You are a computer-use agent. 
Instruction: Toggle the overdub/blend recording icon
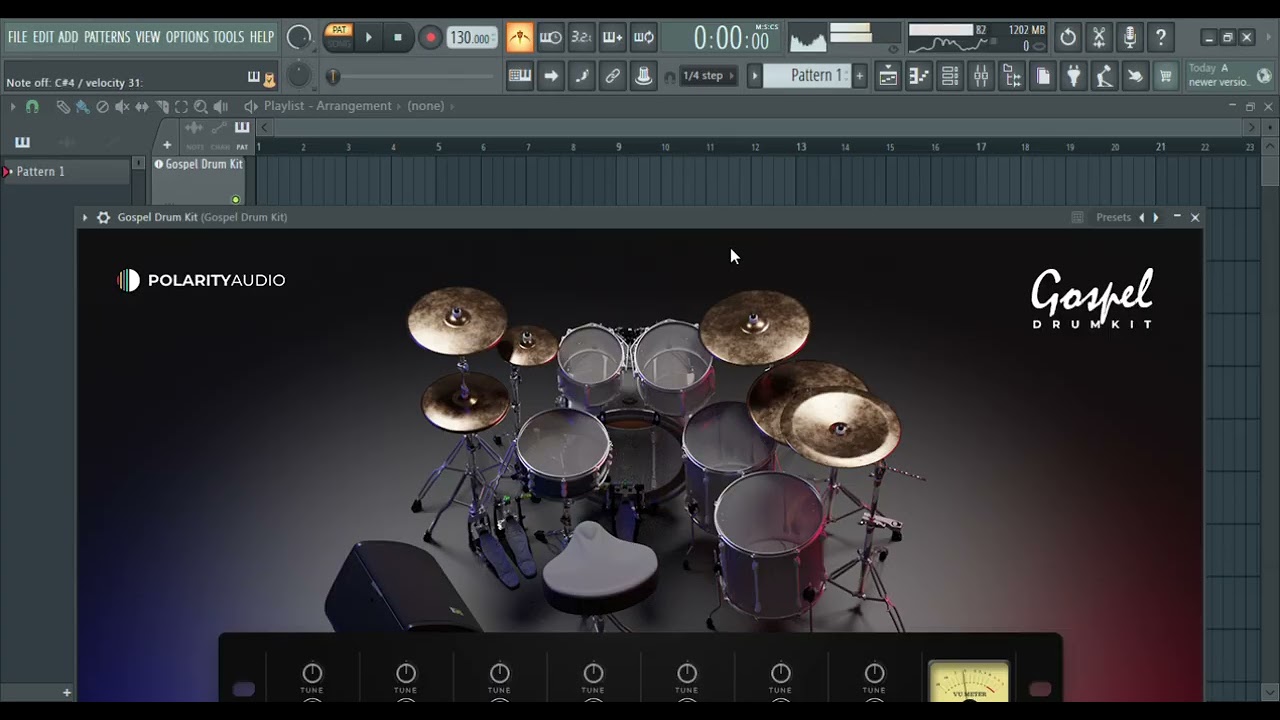(x=613, y=38)
